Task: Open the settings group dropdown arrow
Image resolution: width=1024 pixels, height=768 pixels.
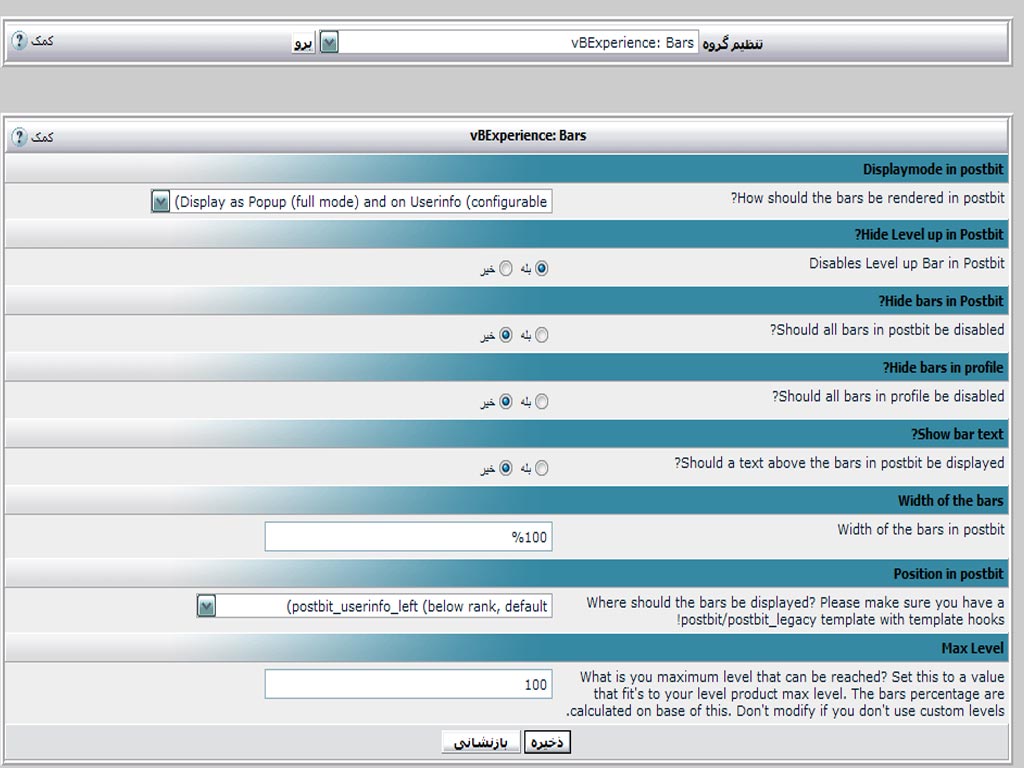Action: [x=329, y=42]
